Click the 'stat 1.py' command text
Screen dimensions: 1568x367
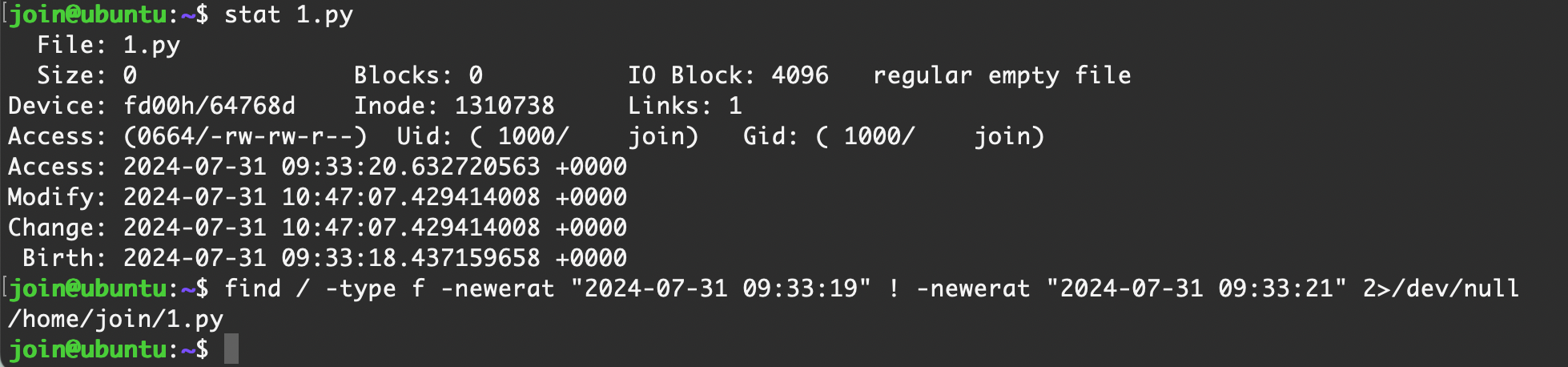288,15
